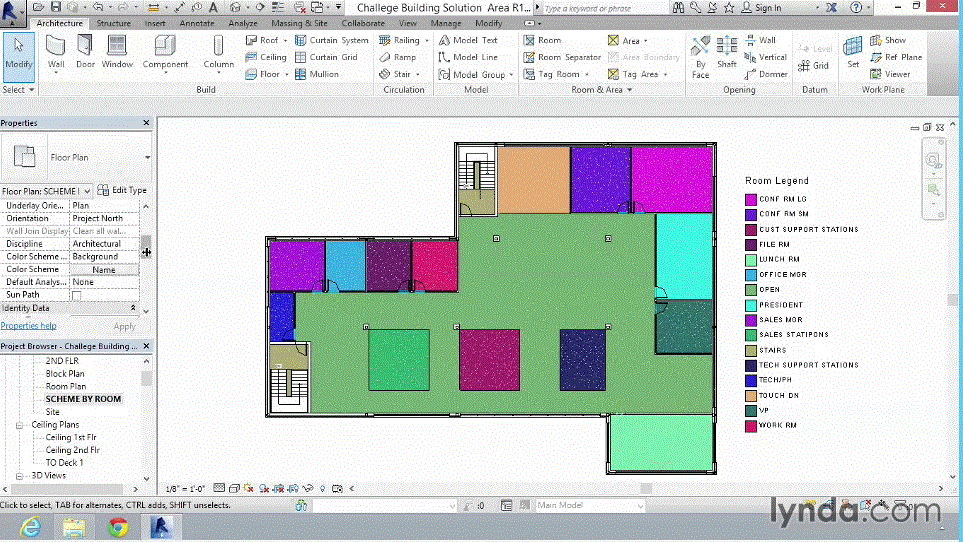The height and width of the screenshot is (542, 963).
Task: Select the Shaft opening tool
Action: (x=727, y=52)
